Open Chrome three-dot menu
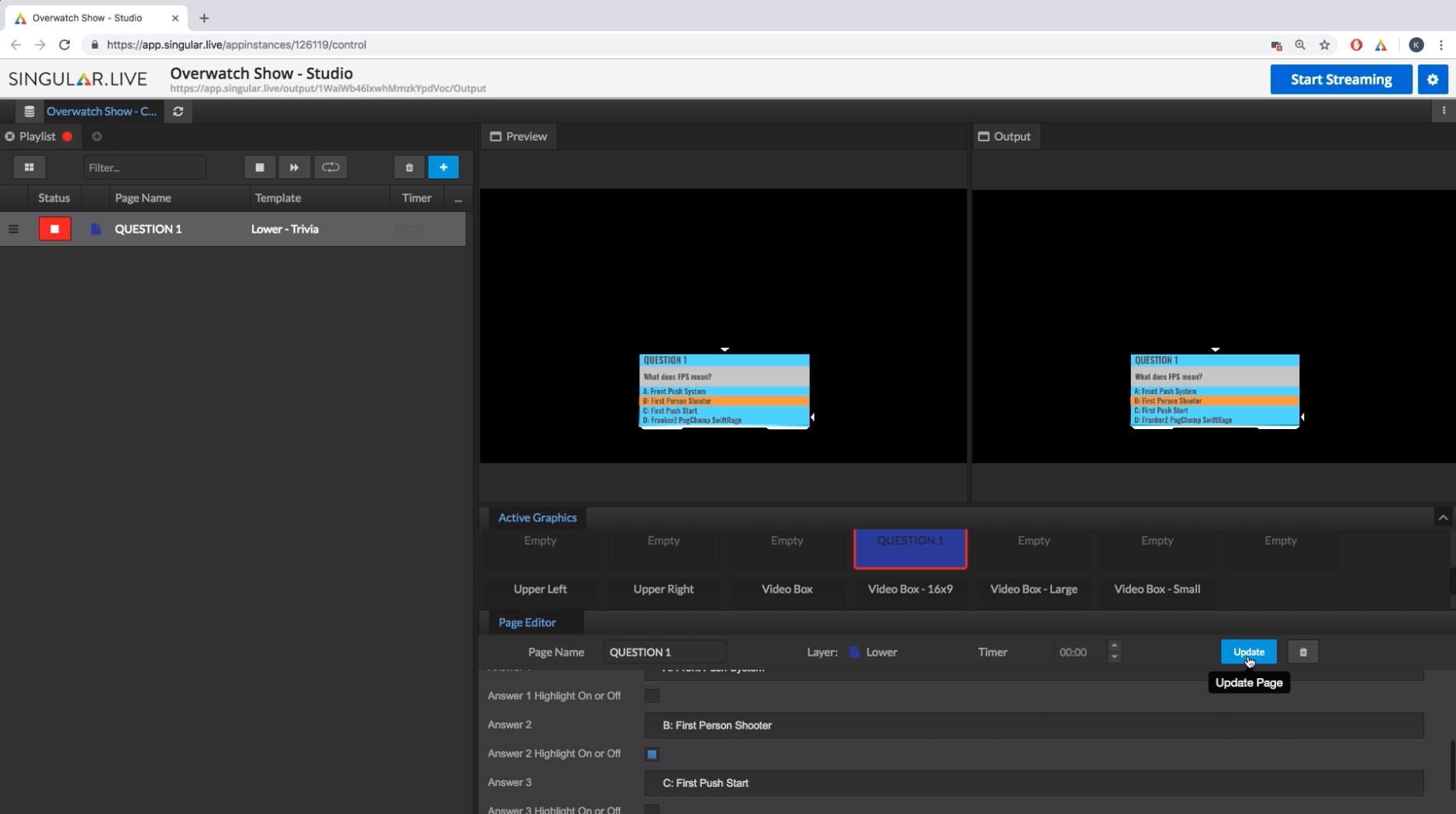The image size is (1456, 814). 1440,45
